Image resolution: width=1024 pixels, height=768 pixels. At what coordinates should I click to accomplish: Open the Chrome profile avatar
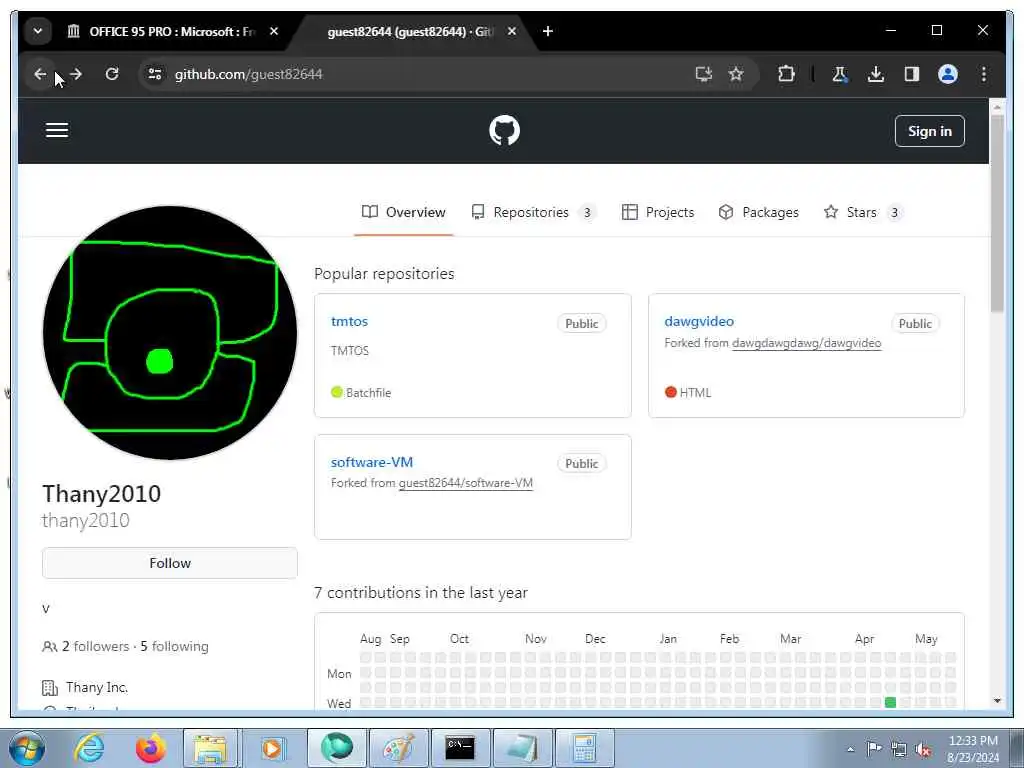[x=948, y=74]
